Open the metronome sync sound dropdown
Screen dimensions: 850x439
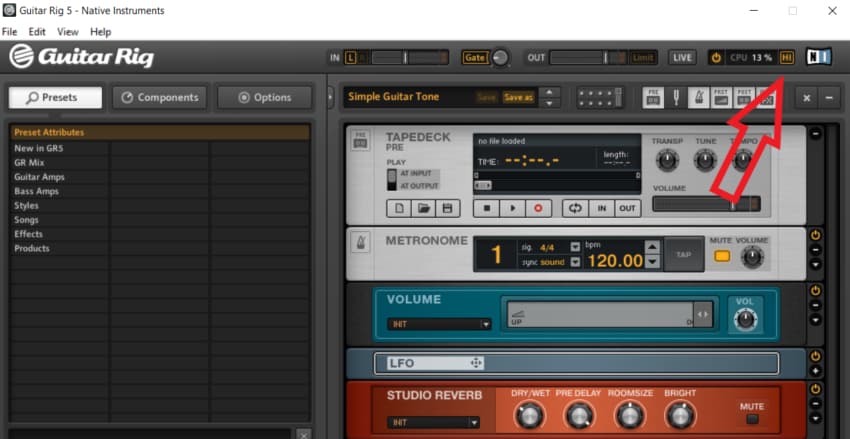click(575, 262)
